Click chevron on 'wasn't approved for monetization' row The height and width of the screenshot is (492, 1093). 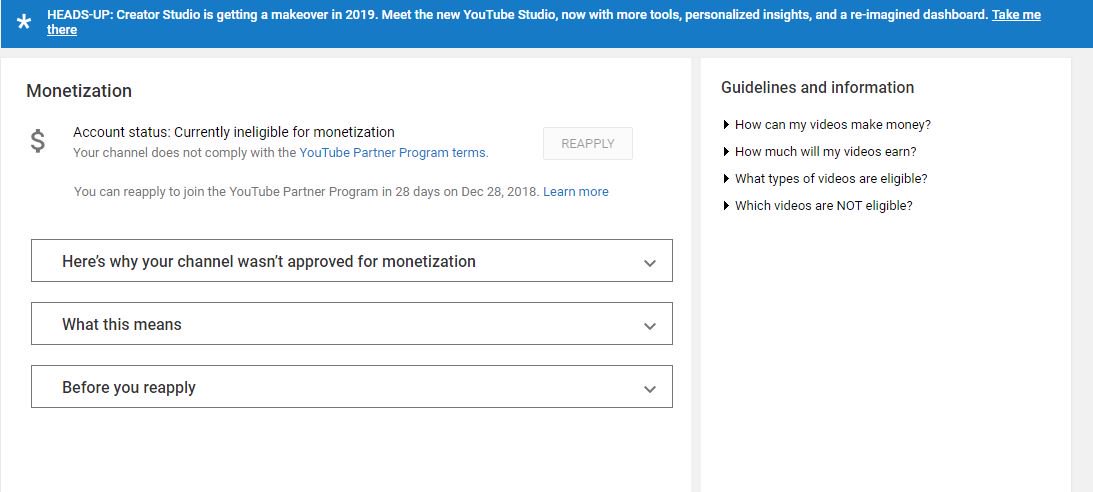coord(650,263)
